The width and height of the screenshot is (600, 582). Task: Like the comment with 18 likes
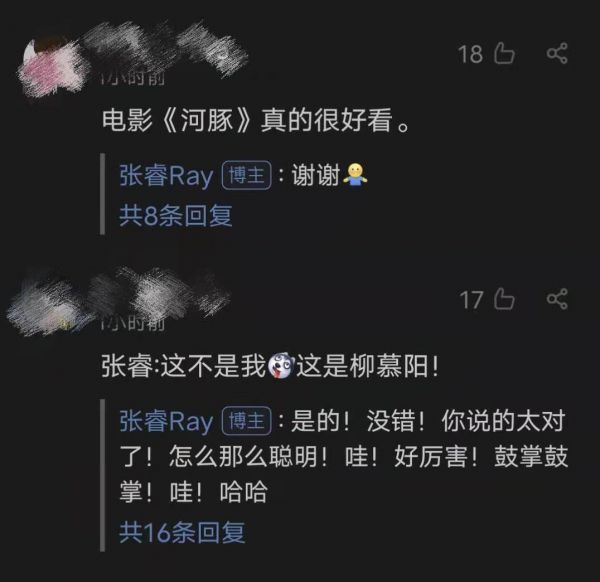pyautogui.click(x=504, y=53)
